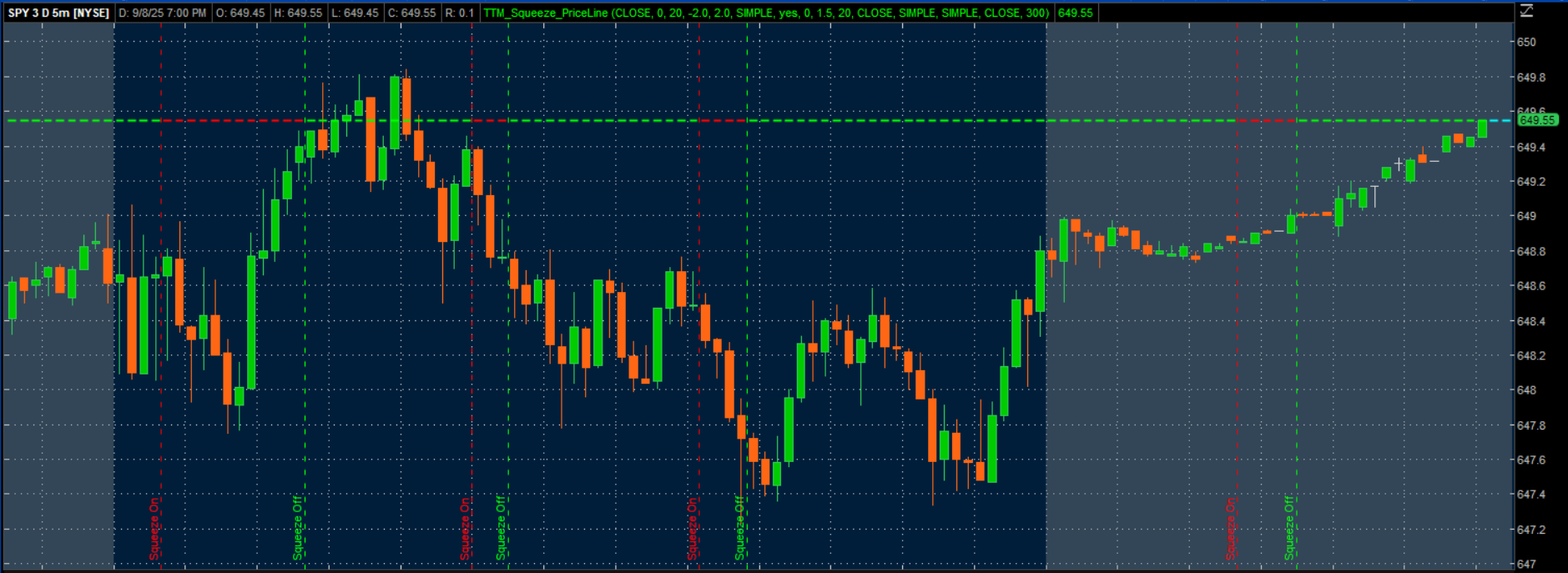The image size is (1568, 573).
Task: Click the 647 label on the price axis
Action: [1526, 565]
